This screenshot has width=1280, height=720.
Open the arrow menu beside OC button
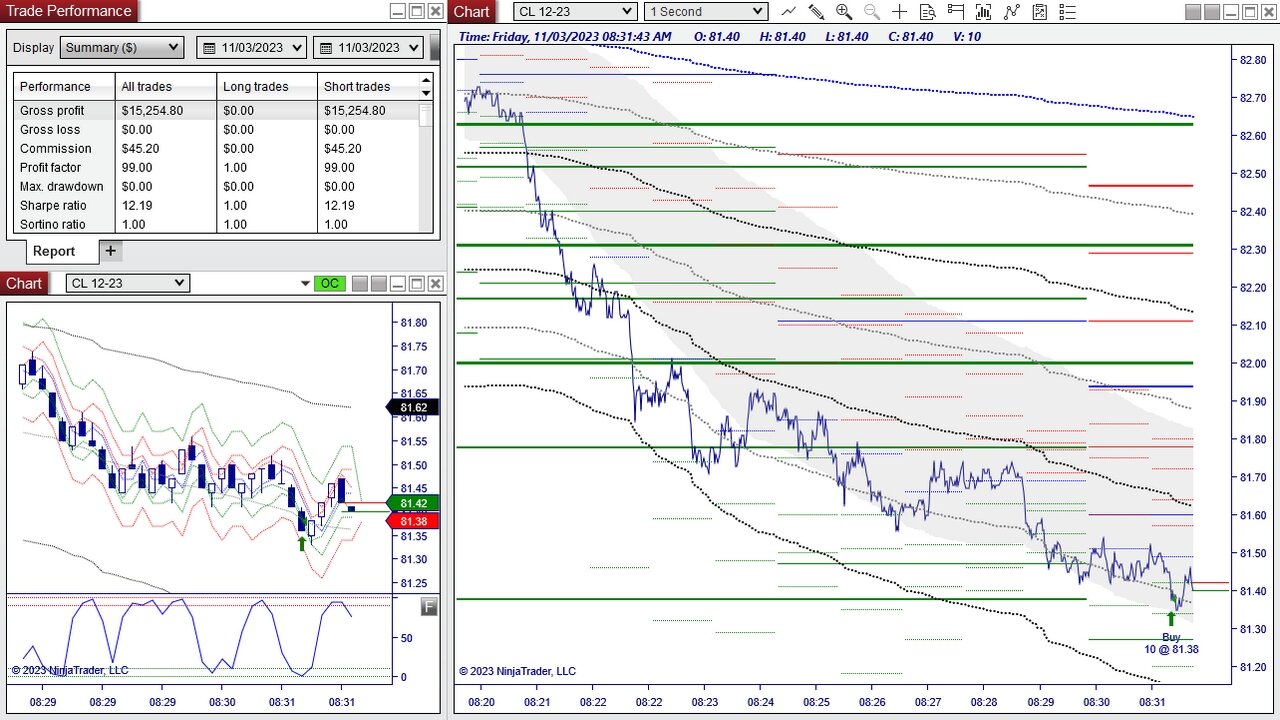305,284
